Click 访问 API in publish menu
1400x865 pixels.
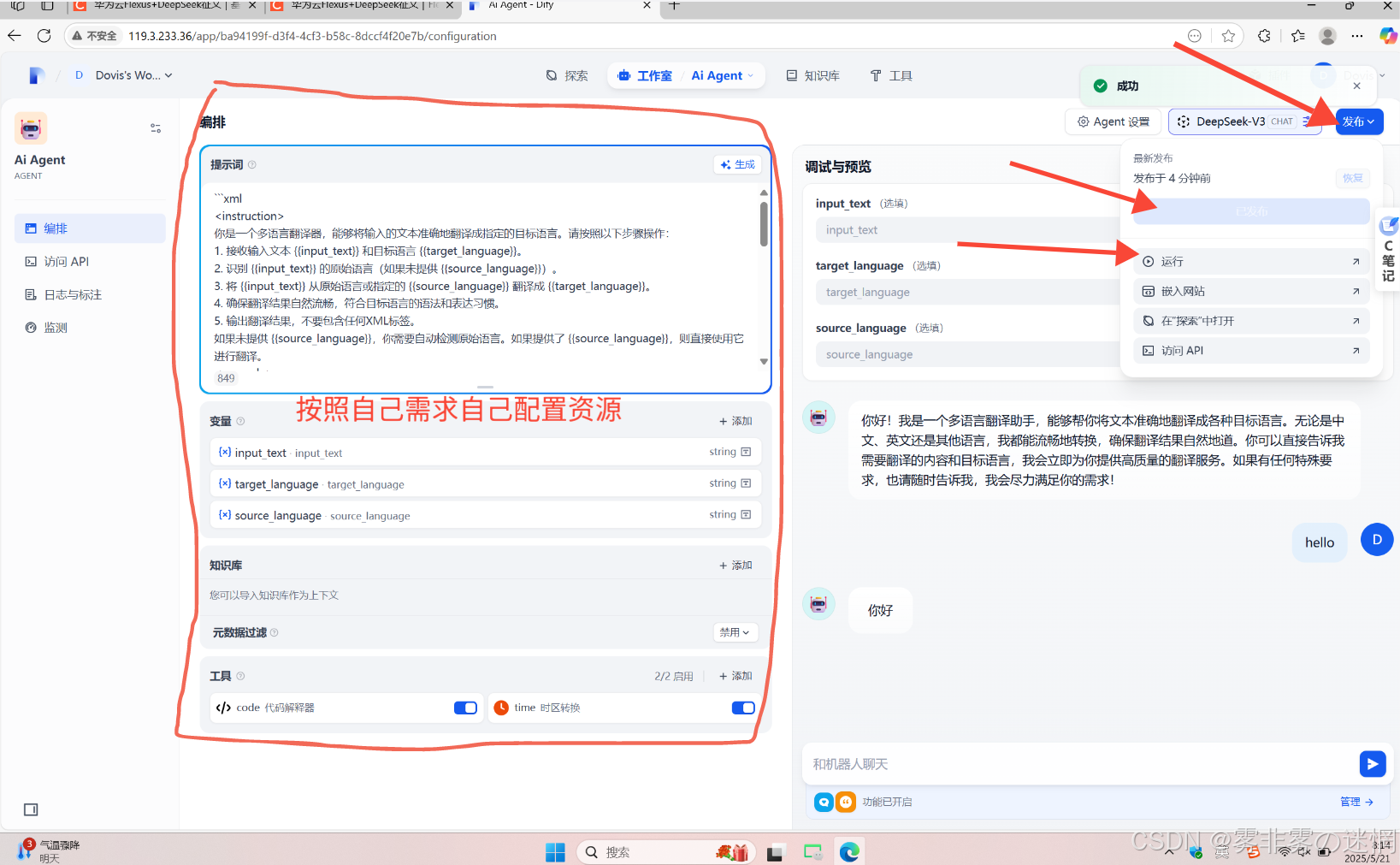[1251, 351]
